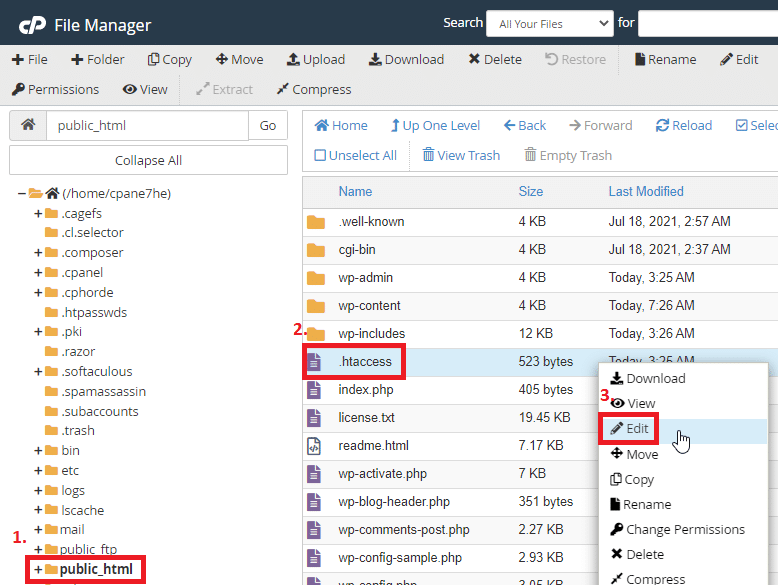The width and height of the screenshot is (778, 585).
Task: Sort by Name column header
Action: coord(355,192)
